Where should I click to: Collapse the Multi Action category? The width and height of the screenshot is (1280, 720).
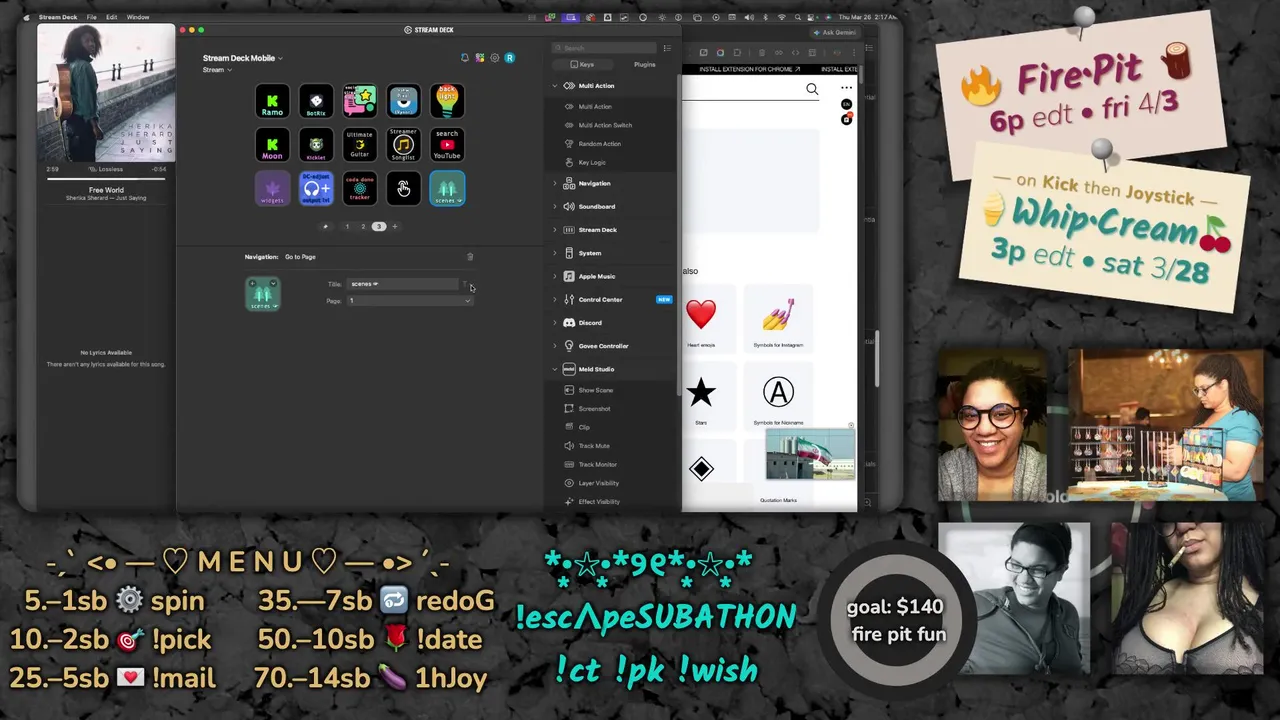click(555, 86)
